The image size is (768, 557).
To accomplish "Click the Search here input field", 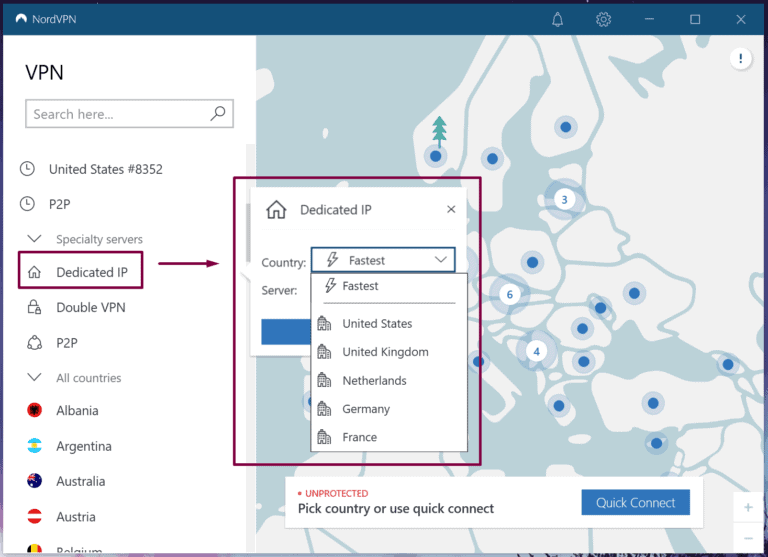I will (x=115, y=114).
